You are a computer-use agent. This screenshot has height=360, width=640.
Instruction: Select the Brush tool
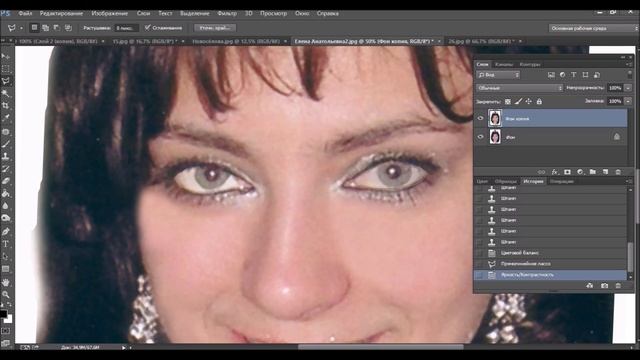pos(6,144)
